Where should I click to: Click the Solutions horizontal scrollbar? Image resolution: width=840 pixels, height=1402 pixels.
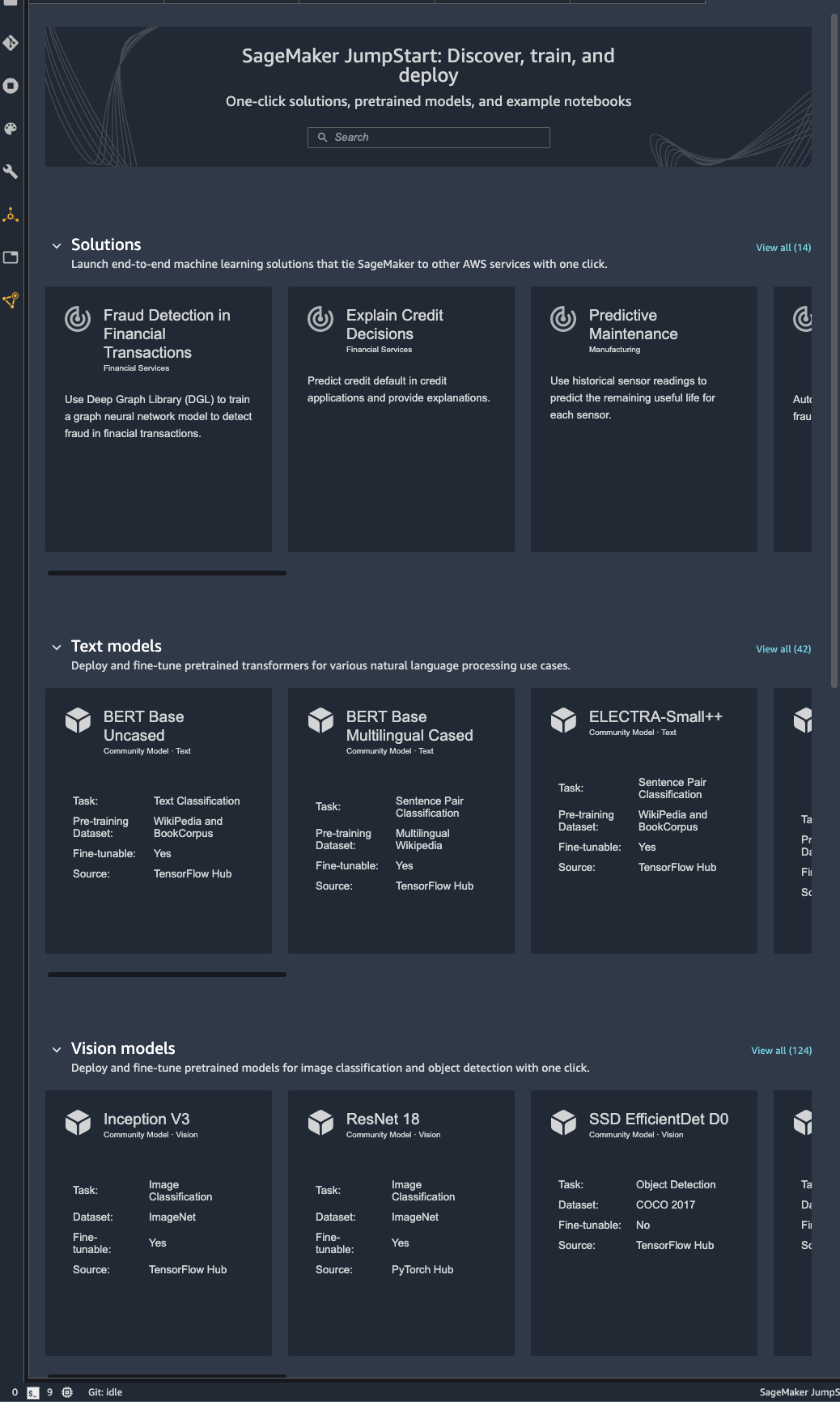click(167, 573)
